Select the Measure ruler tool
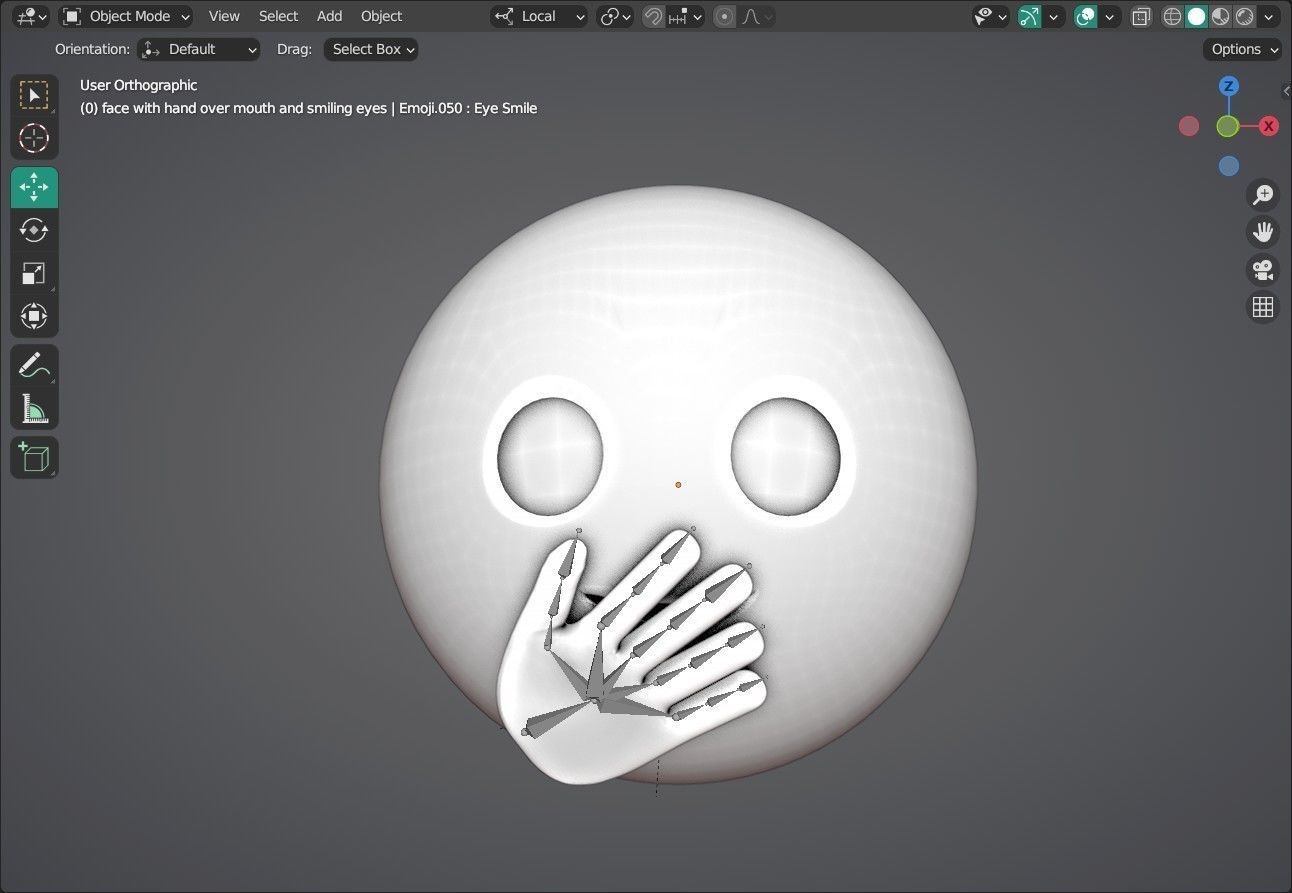1292x893 pixels. click(x=34, y=408)
